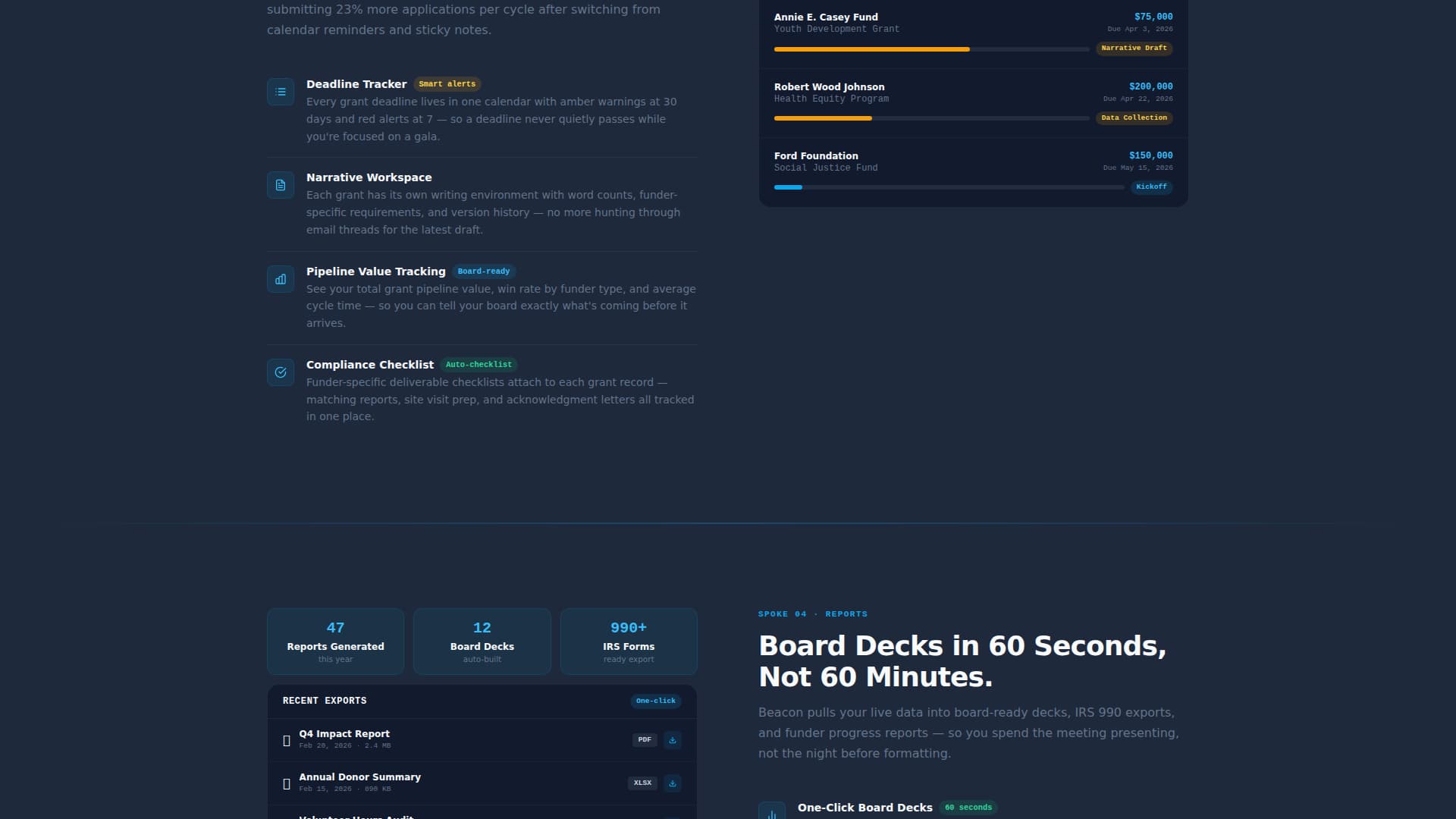Image resolution: width=1456 pixels, height=819 pixels.
Task: Click the PDF format tag
Action: tap(645, 740)
